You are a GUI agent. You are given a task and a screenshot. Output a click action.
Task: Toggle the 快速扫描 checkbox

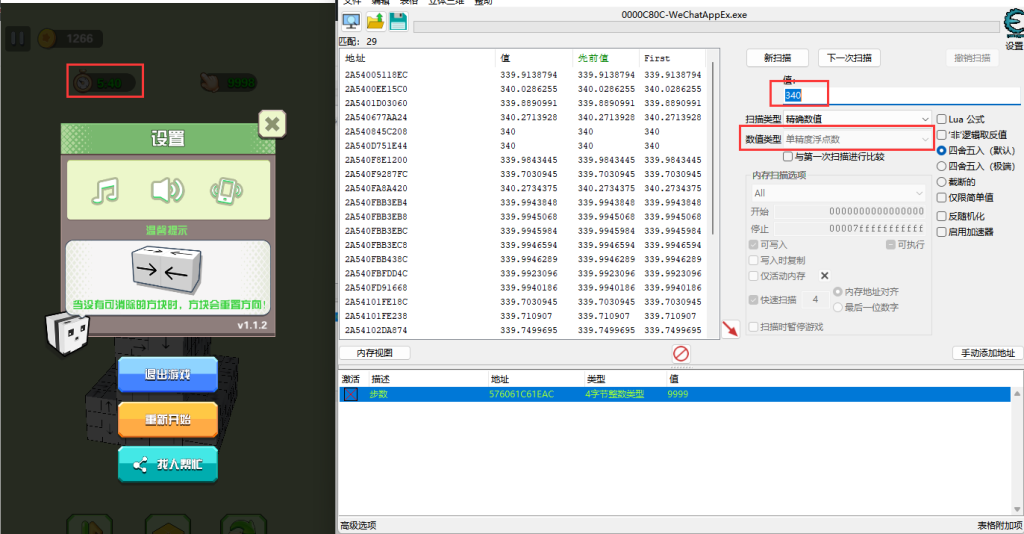(x=754, y=300)
